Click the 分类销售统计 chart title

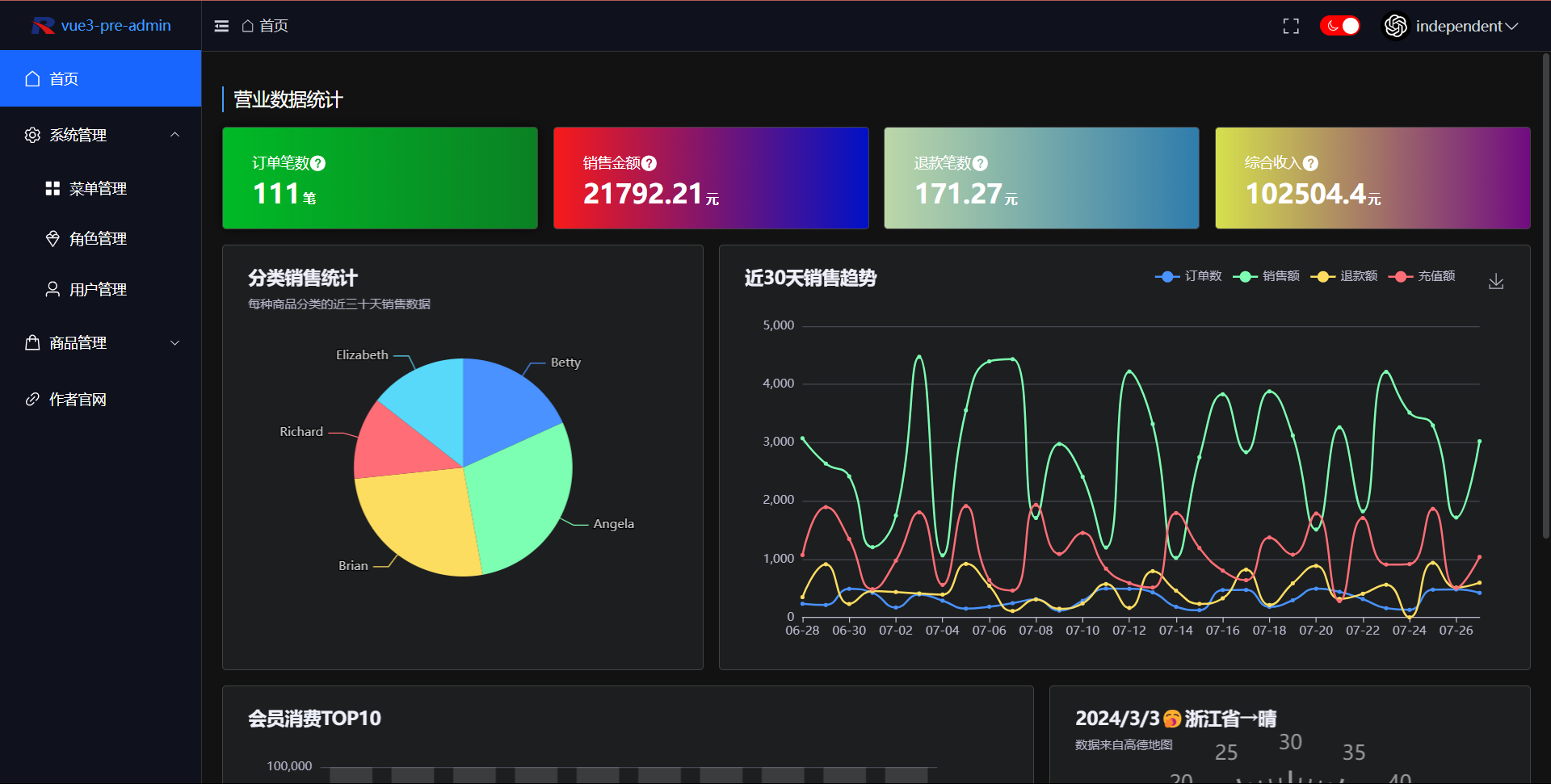(x=303, y=278)
